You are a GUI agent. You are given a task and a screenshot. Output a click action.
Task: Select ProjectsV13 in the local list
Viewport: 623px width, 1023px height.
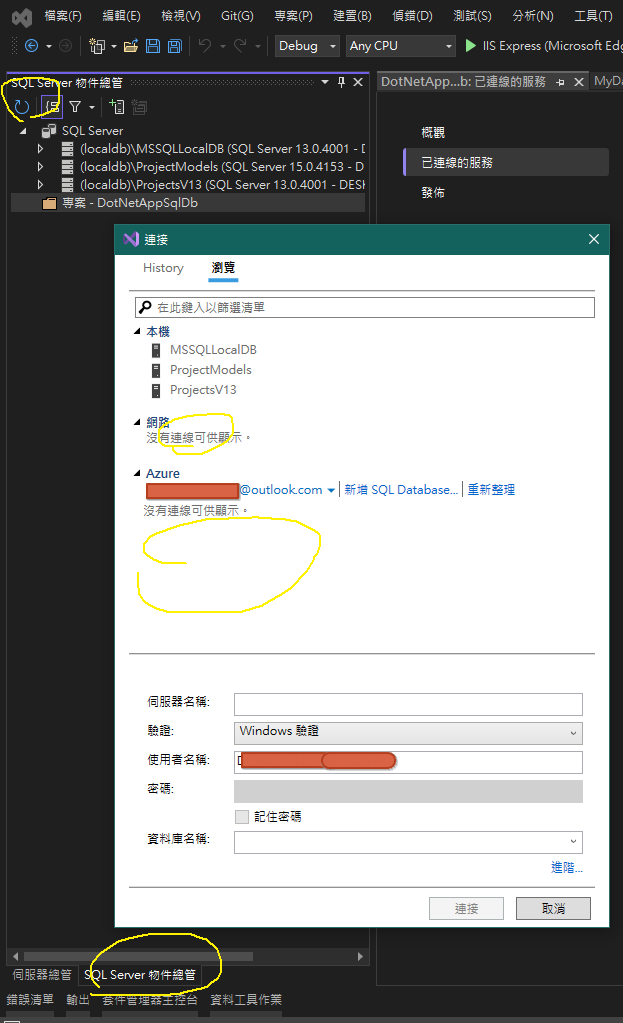pyautogui.click(x=203, y=390)
